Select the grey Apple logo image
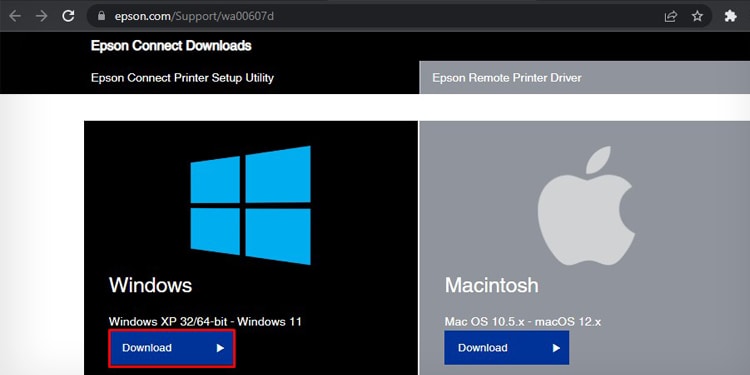Viewport: 750px width, 375px height. pyautogui.click(x=586, y=206)
